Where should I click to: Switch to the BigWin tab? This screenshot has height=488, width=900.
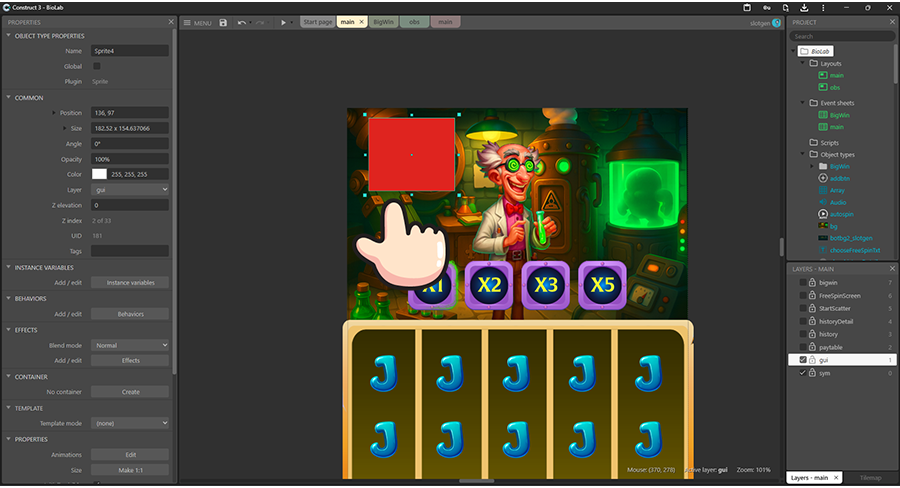click(x=382, y=22)
